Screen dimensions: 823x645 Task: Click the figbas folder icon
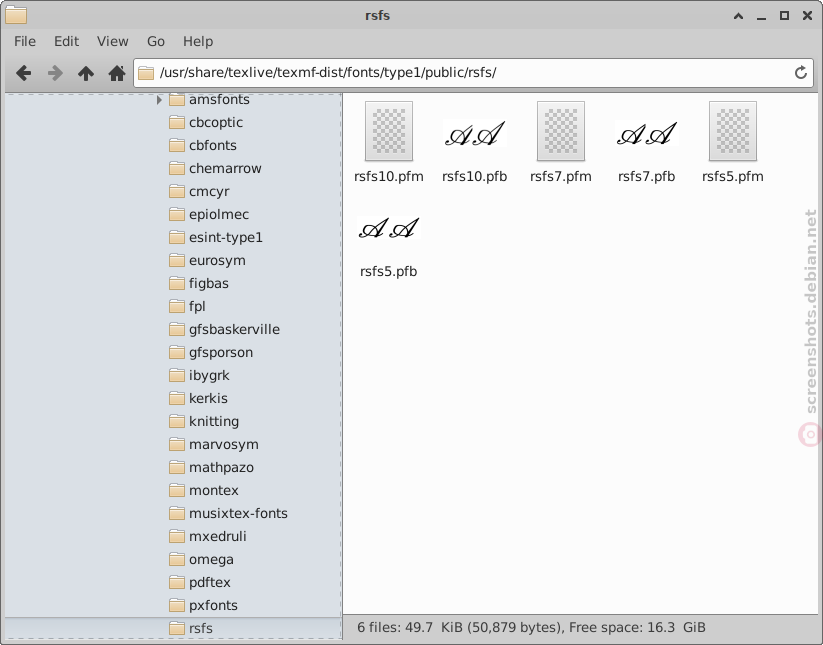tap(177, 283)
